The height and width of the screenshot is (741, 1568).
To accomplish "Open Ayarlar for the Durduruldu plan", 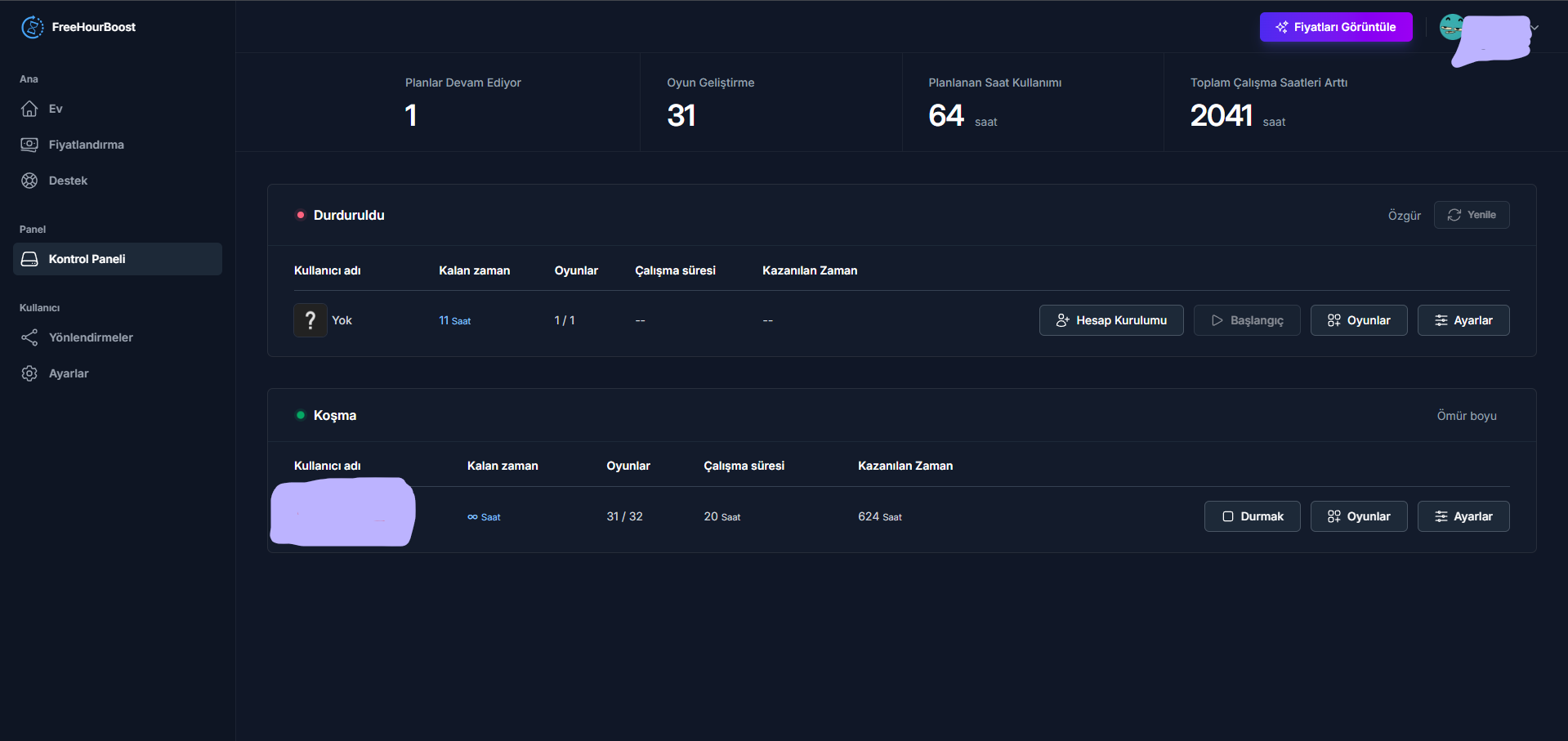I will [x=1463, y=320].
